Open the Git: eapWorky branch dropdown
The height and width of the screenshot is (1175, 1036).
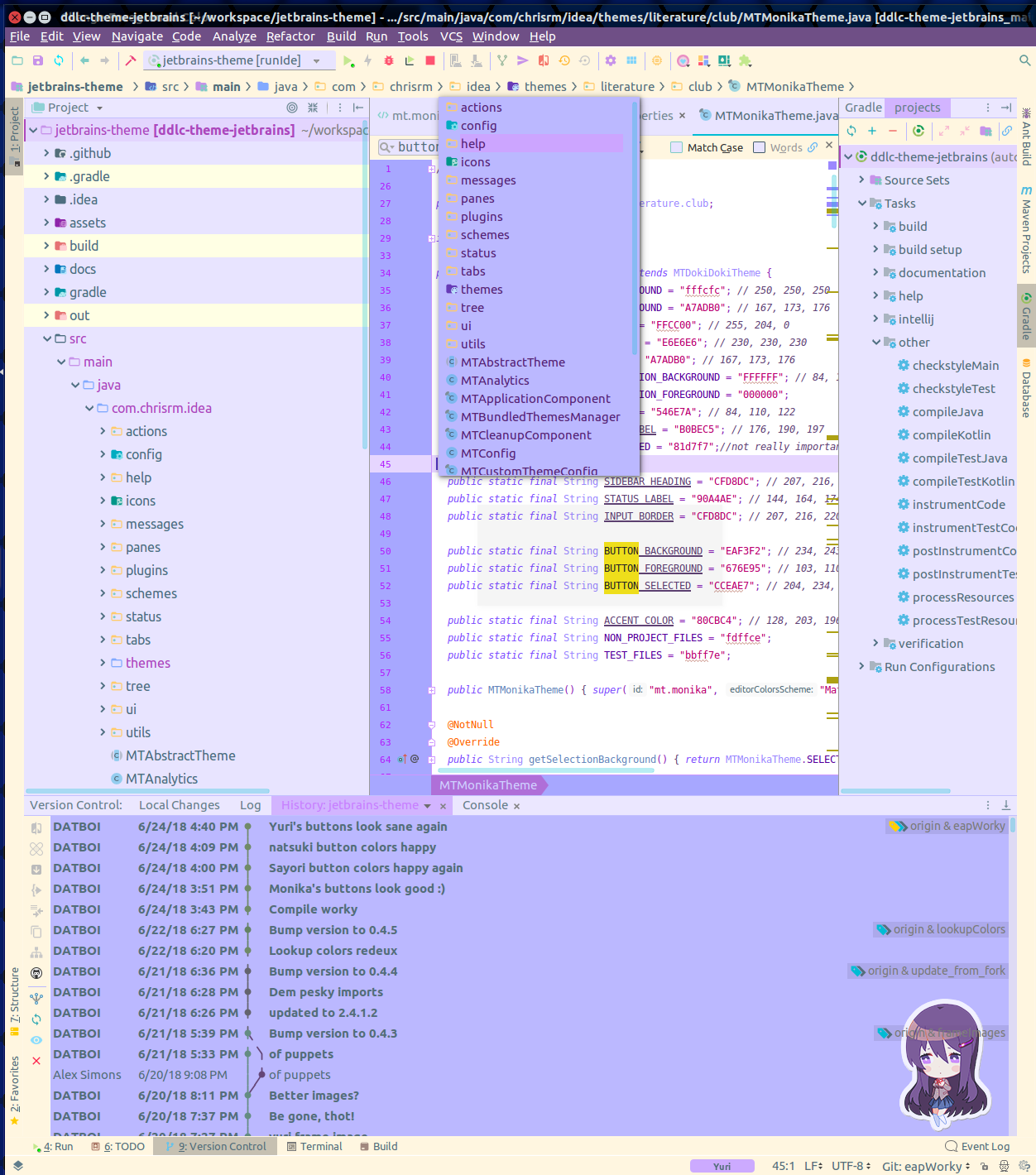[924, 1166]
